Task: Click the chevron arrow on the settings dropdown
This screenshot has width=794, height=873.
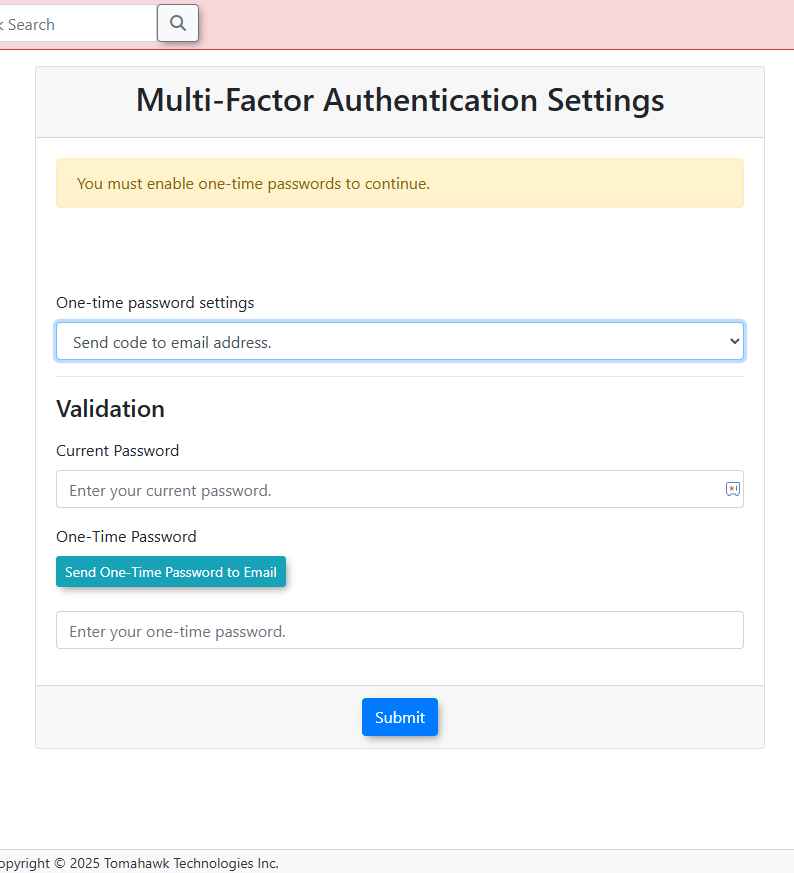Action: click(x=735, y=341)
